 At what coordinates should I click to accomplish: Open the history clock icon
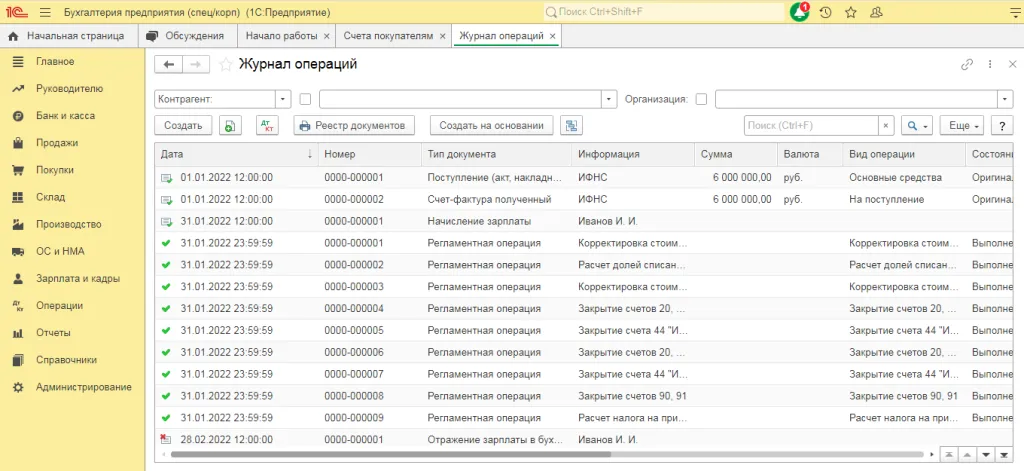(825, 12)
